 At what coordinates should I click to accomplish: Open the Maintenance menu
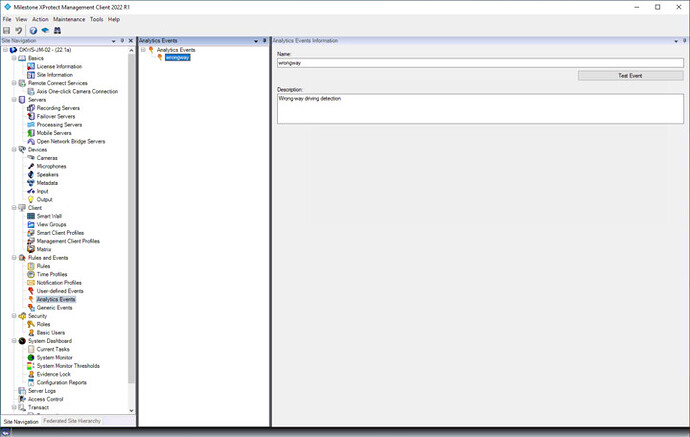[x=69, y=19]
